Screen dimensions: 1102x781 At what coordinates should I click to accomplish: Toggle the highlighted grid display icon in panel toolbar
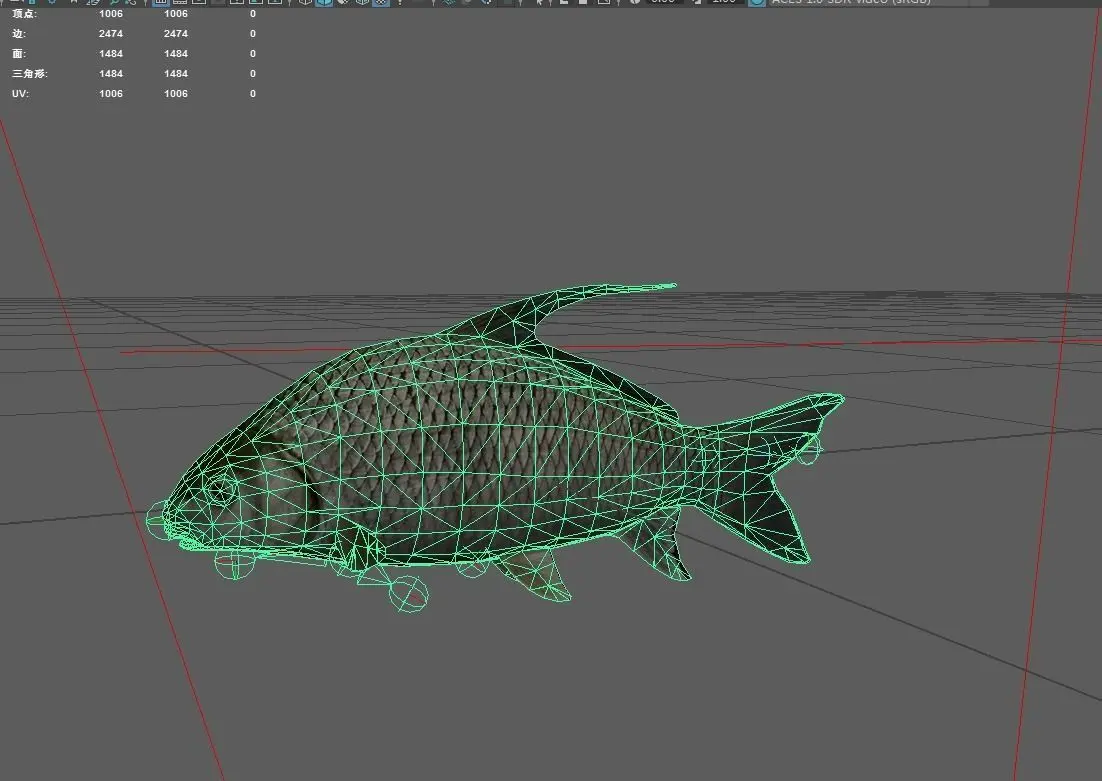point(161,2)
